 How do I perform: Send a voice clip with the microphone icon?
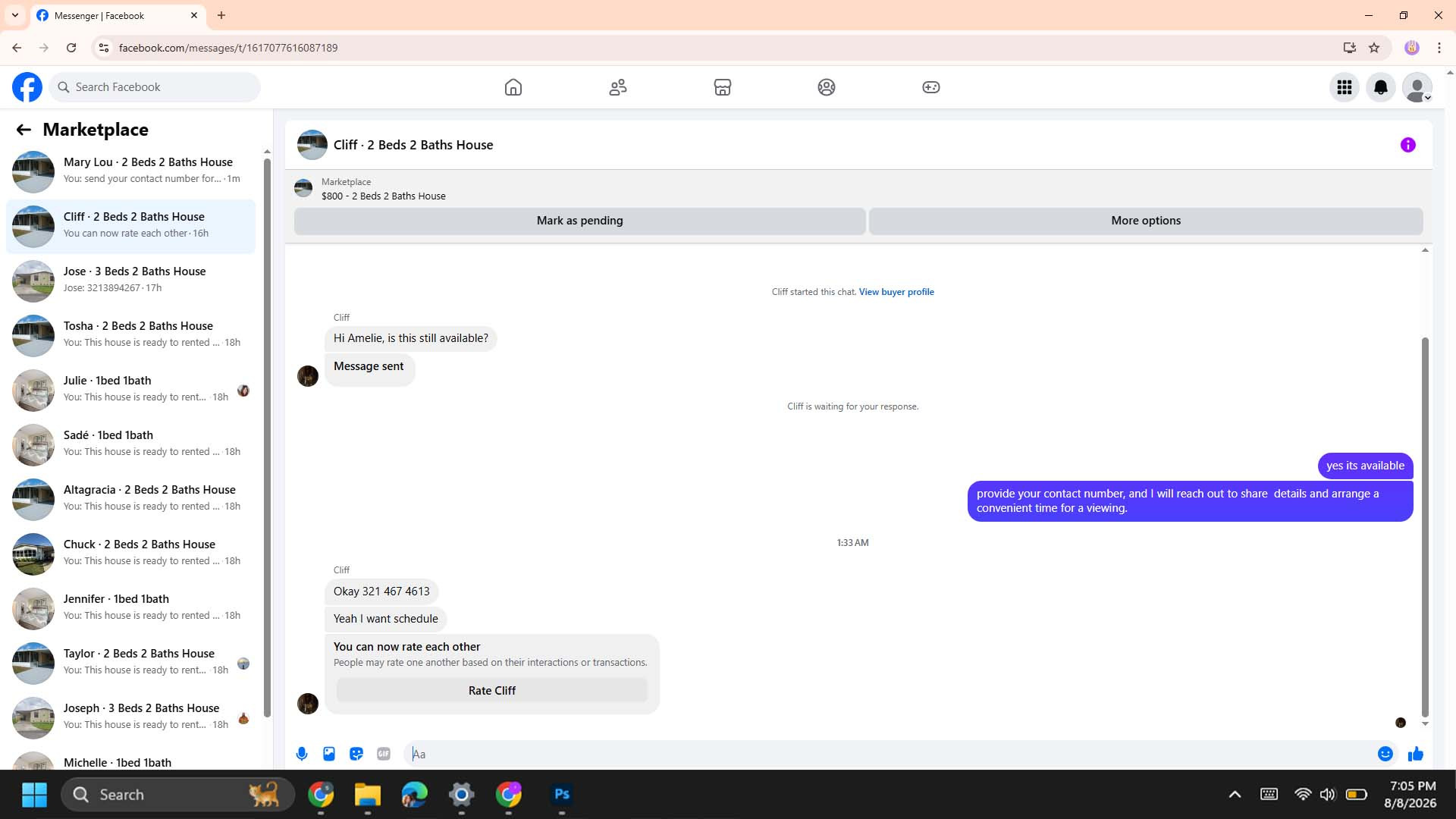point(302,754)
